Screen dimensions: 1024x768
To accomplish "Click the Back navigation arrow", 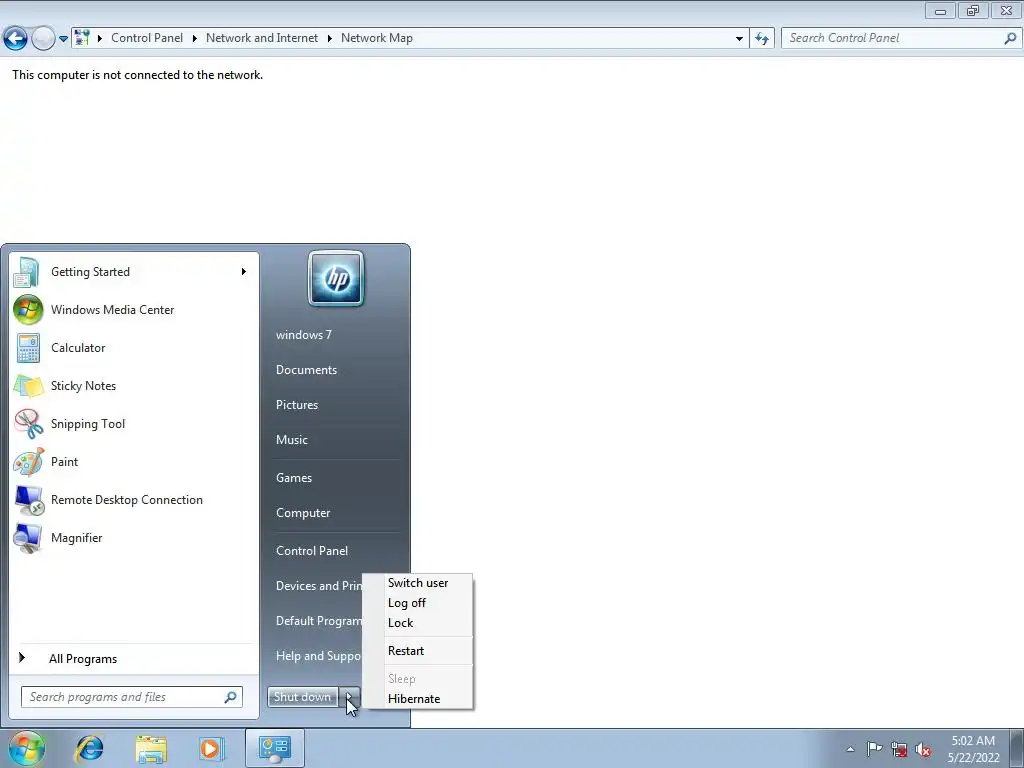I will pyautogui.click(x=16, y=39).
